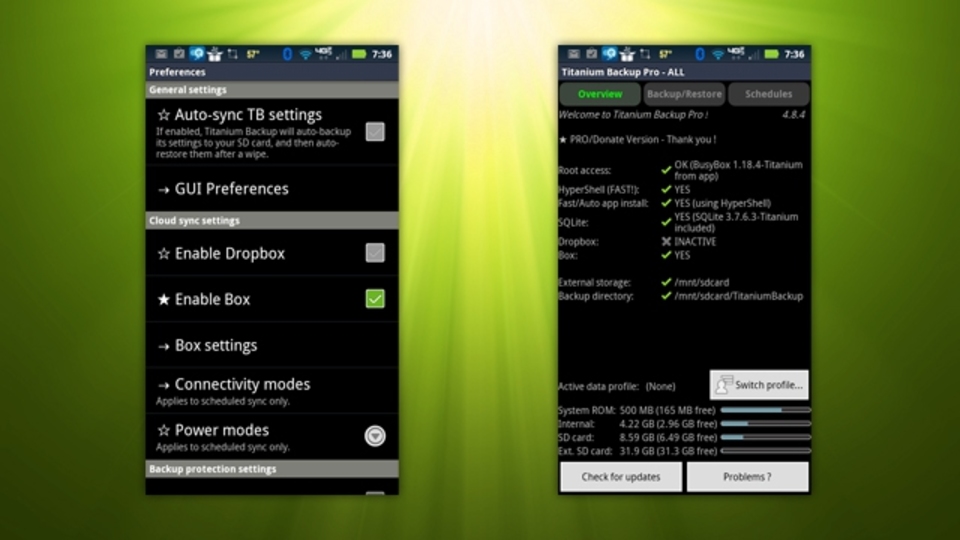Screen dimensions: 960x540
Task: Click the Problems ? button
Action: [x=747, y=477]
